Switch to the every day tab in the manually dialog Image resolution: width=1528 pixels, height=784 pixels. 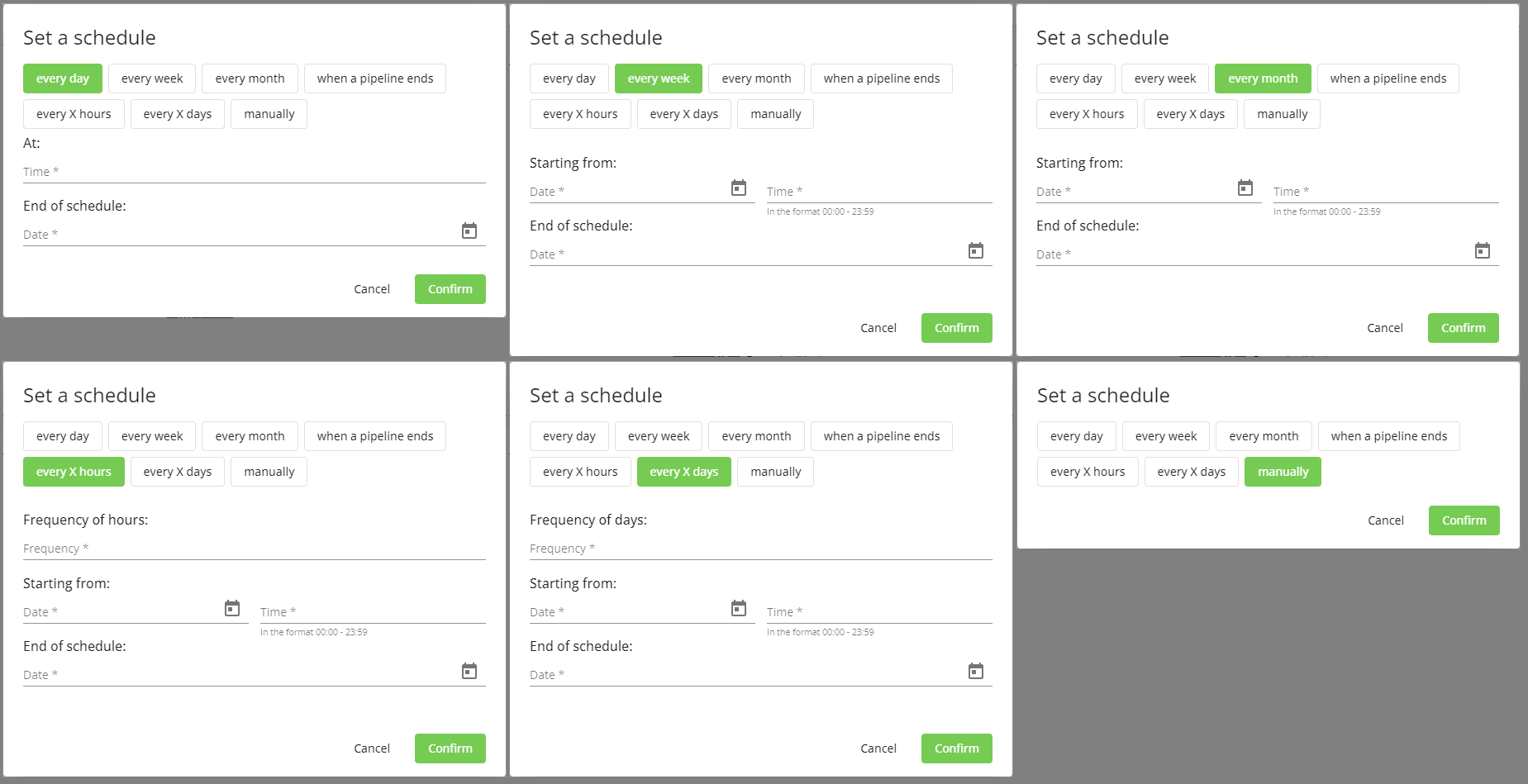pyautogui.click(x=1075, y=435)
